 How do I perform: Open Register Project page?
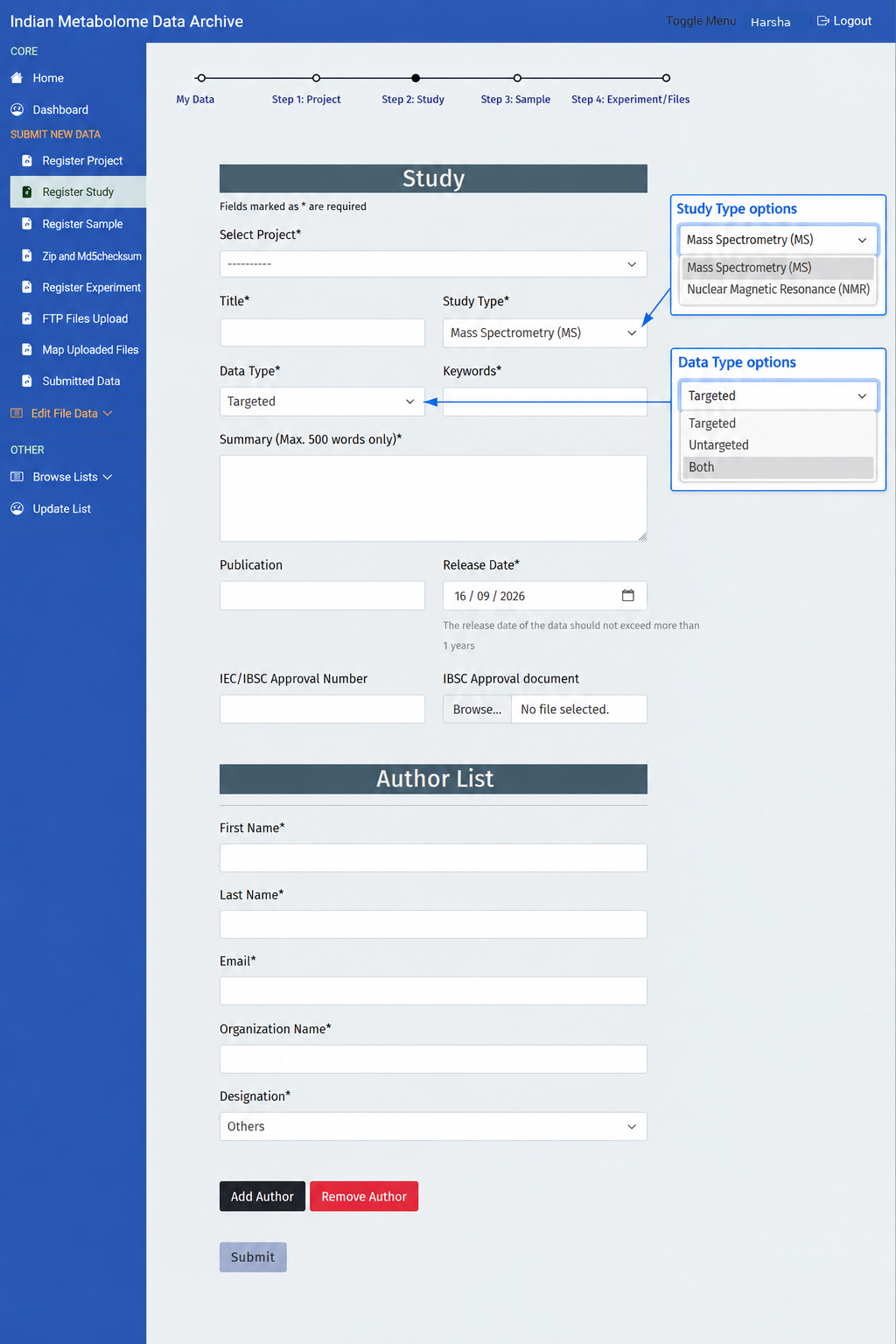click(x=82, y=161)
